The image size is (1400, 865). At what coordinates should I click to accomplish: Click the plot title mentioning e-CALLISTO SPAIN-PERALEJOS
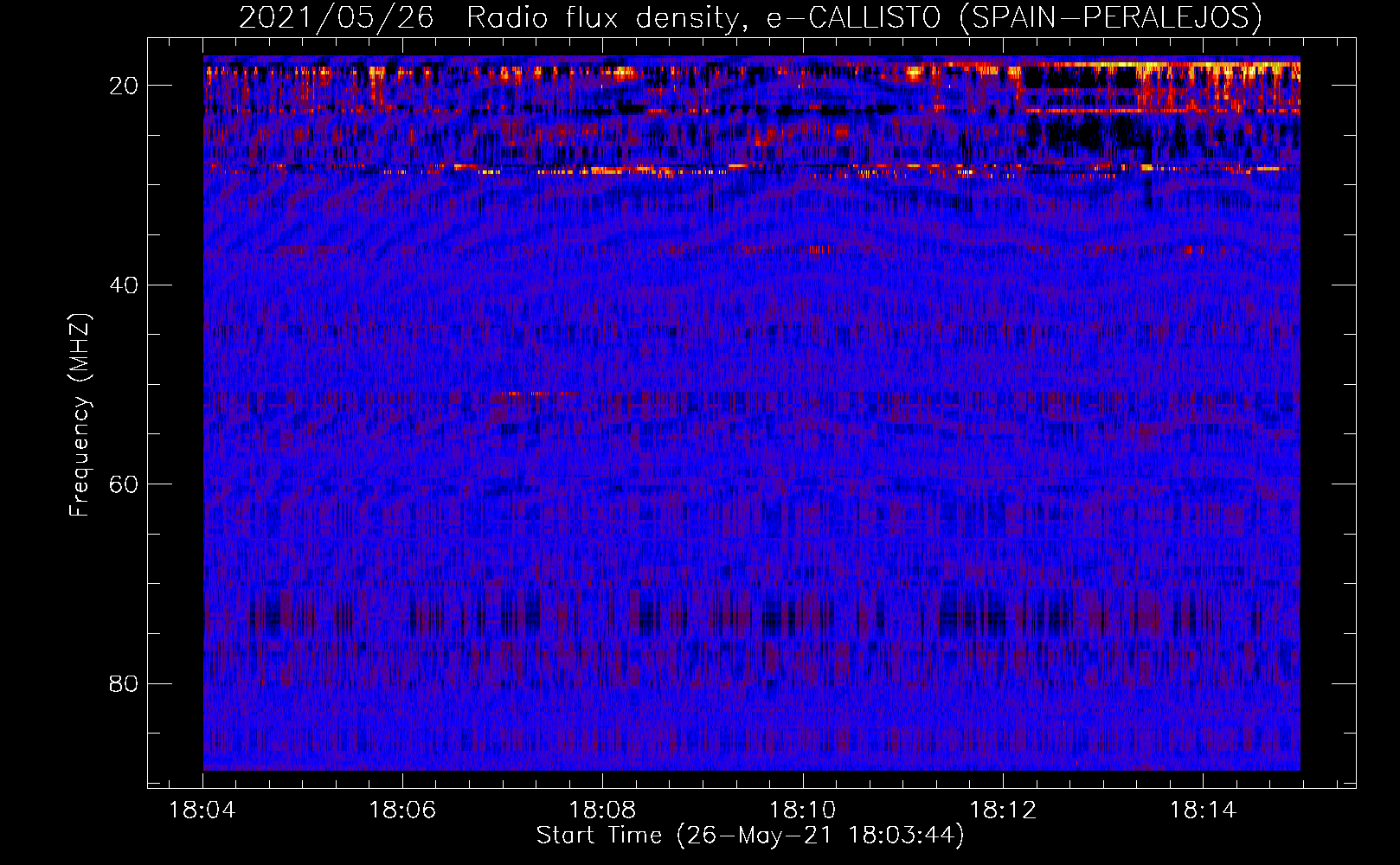pyautogui.click(x=750, y=17)
